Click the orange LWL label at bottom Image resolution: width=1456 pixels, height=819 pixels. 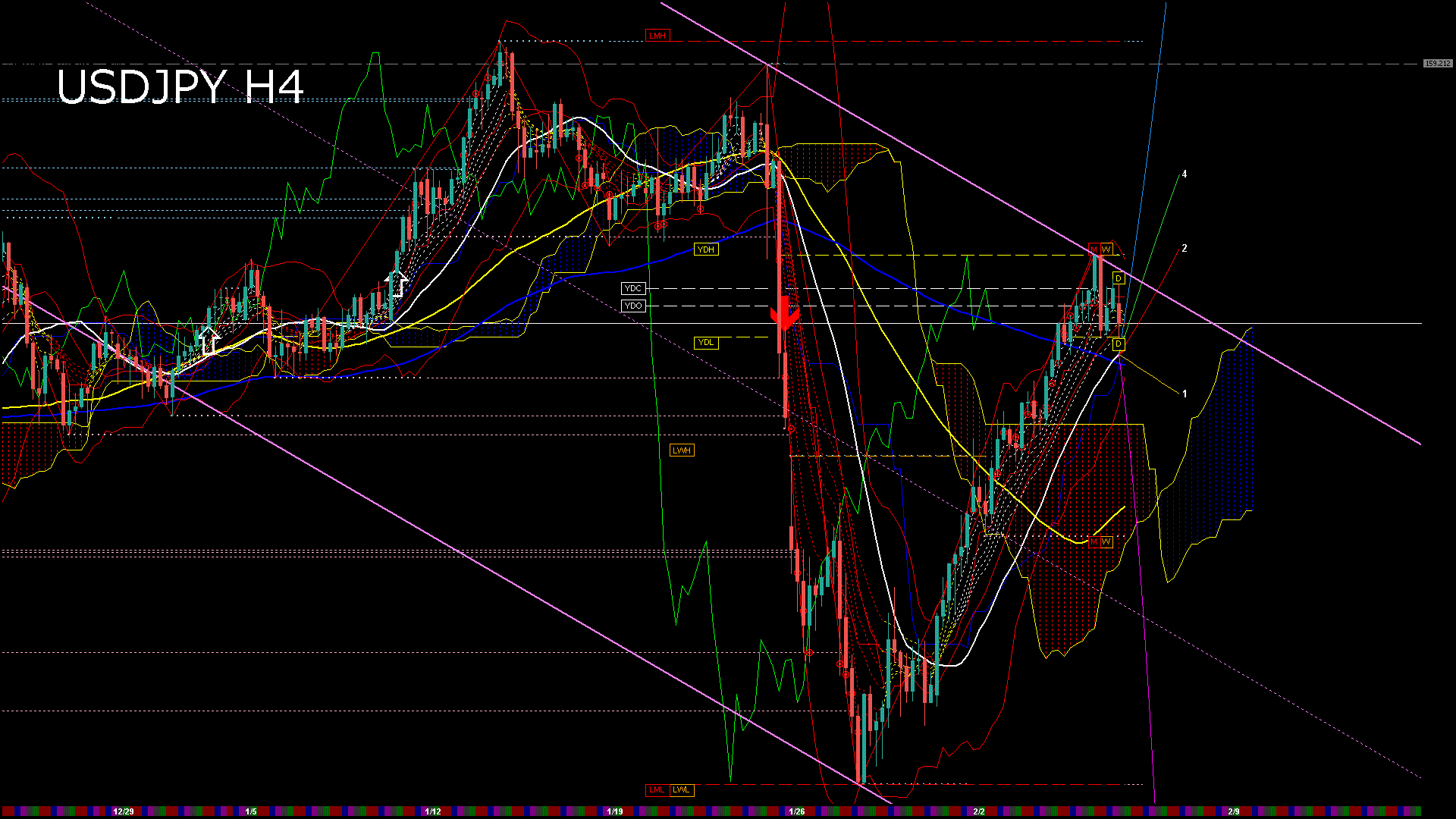click(681, 790)
